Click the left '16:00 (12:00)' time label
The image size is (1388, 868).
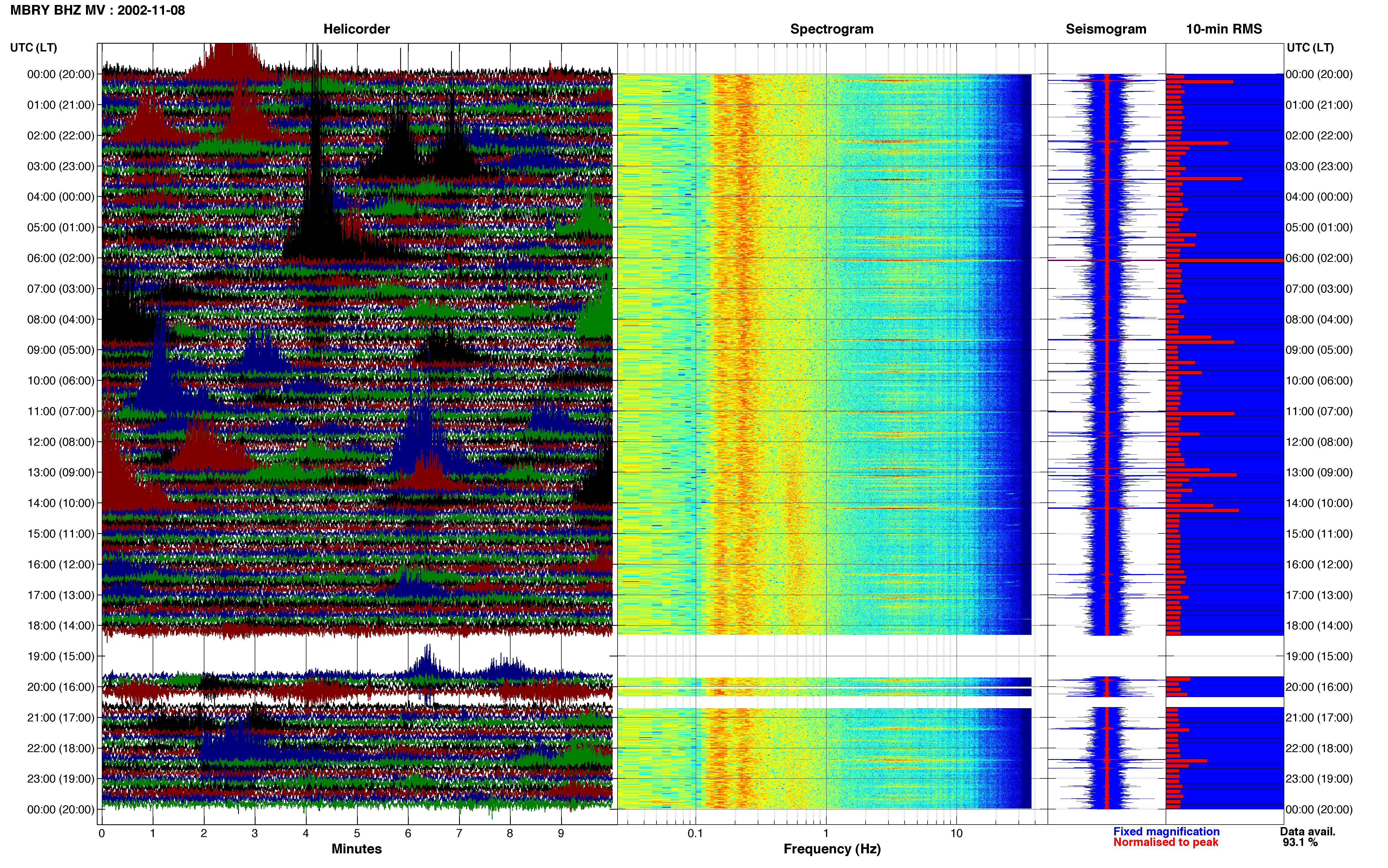[61, 564]
